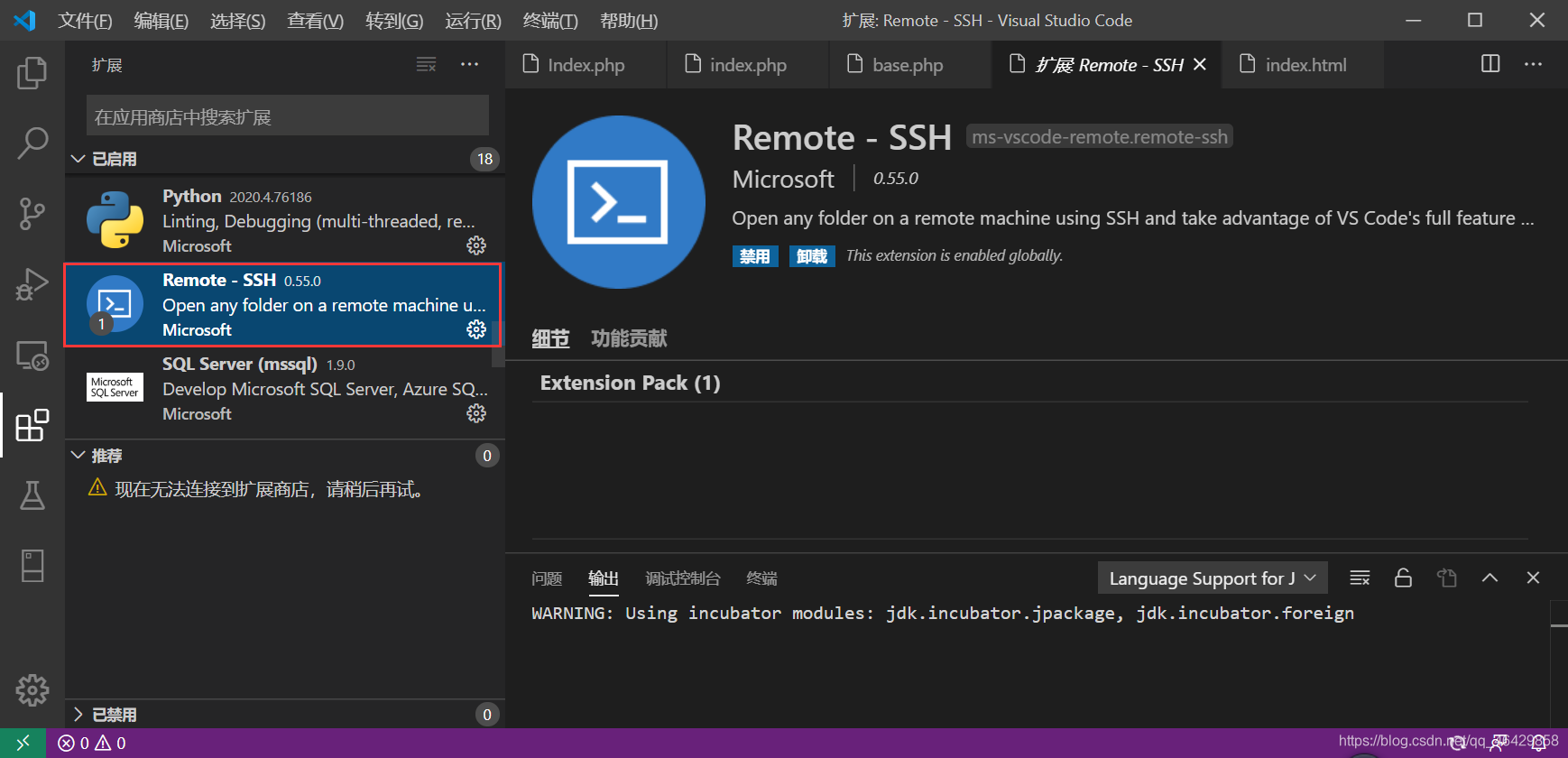Open the Manage gear in activity bar
The height and width of the screenshot is (758, 1568).
click(x=32, y=690)
